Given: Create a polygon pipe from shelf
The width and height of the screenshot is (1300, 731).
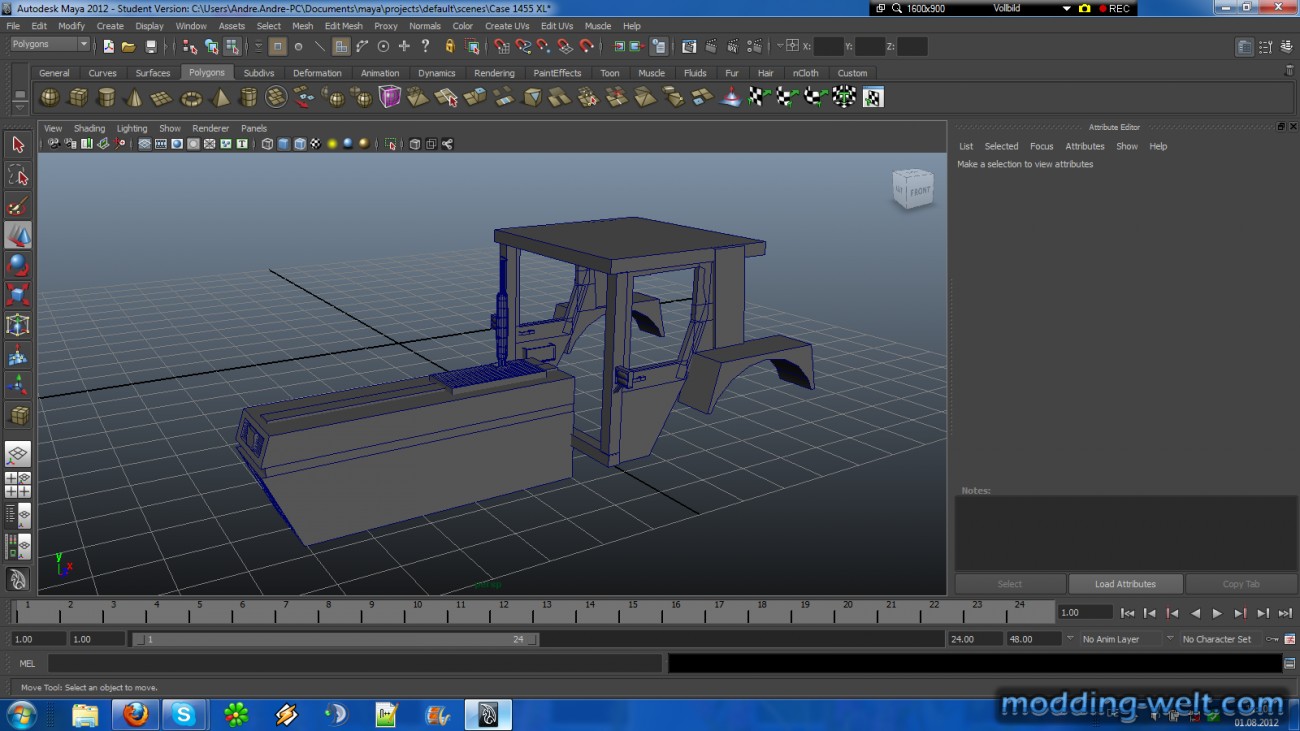Looking at the screenshot, I should tap(248, 97).
